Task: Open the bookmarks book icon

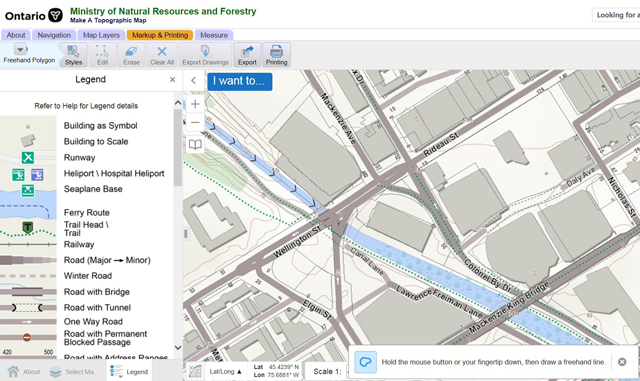Action: [x=195, y=145]
